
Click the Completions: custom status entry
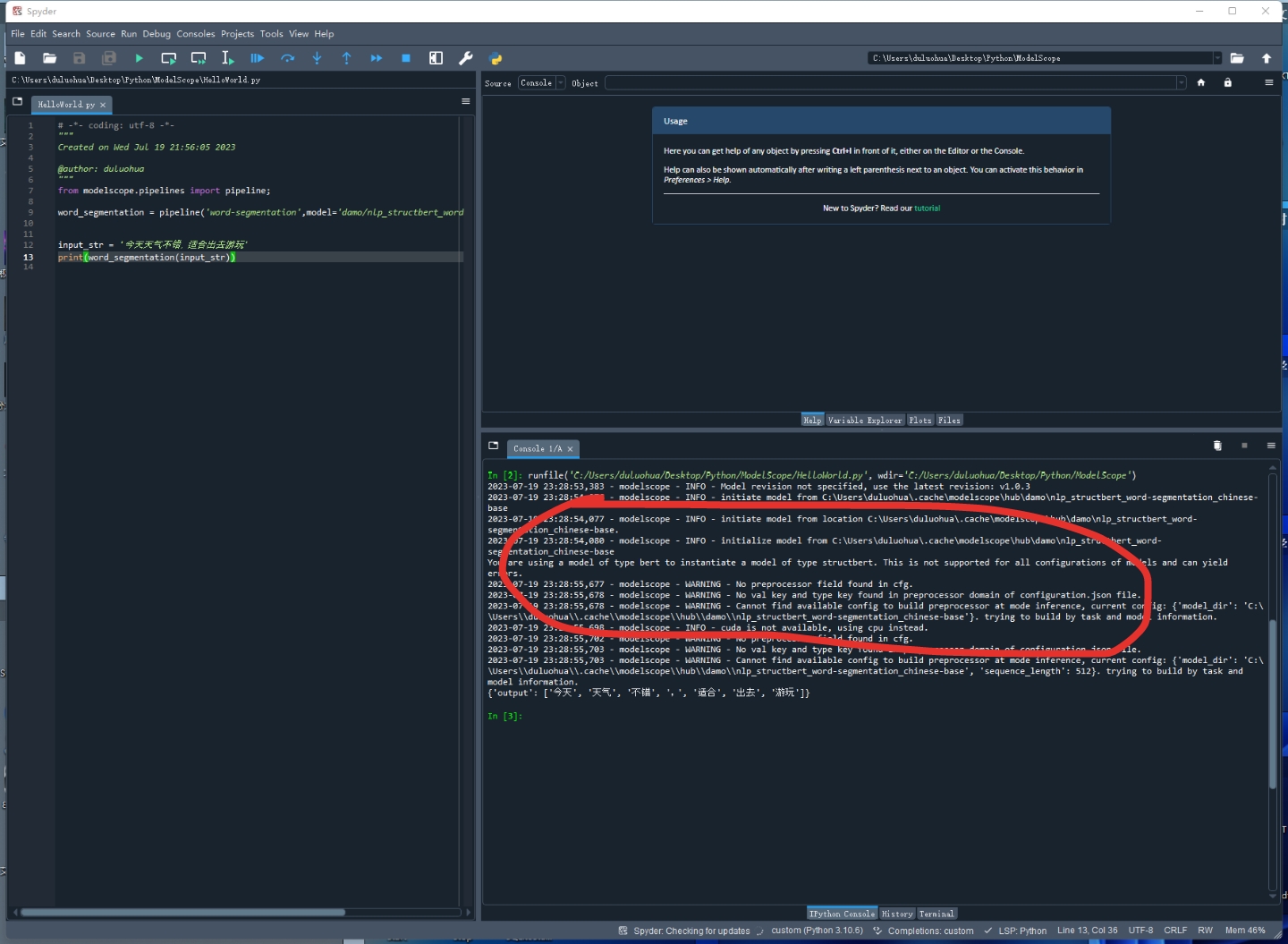pyautogui.click(x=923, y=931)
